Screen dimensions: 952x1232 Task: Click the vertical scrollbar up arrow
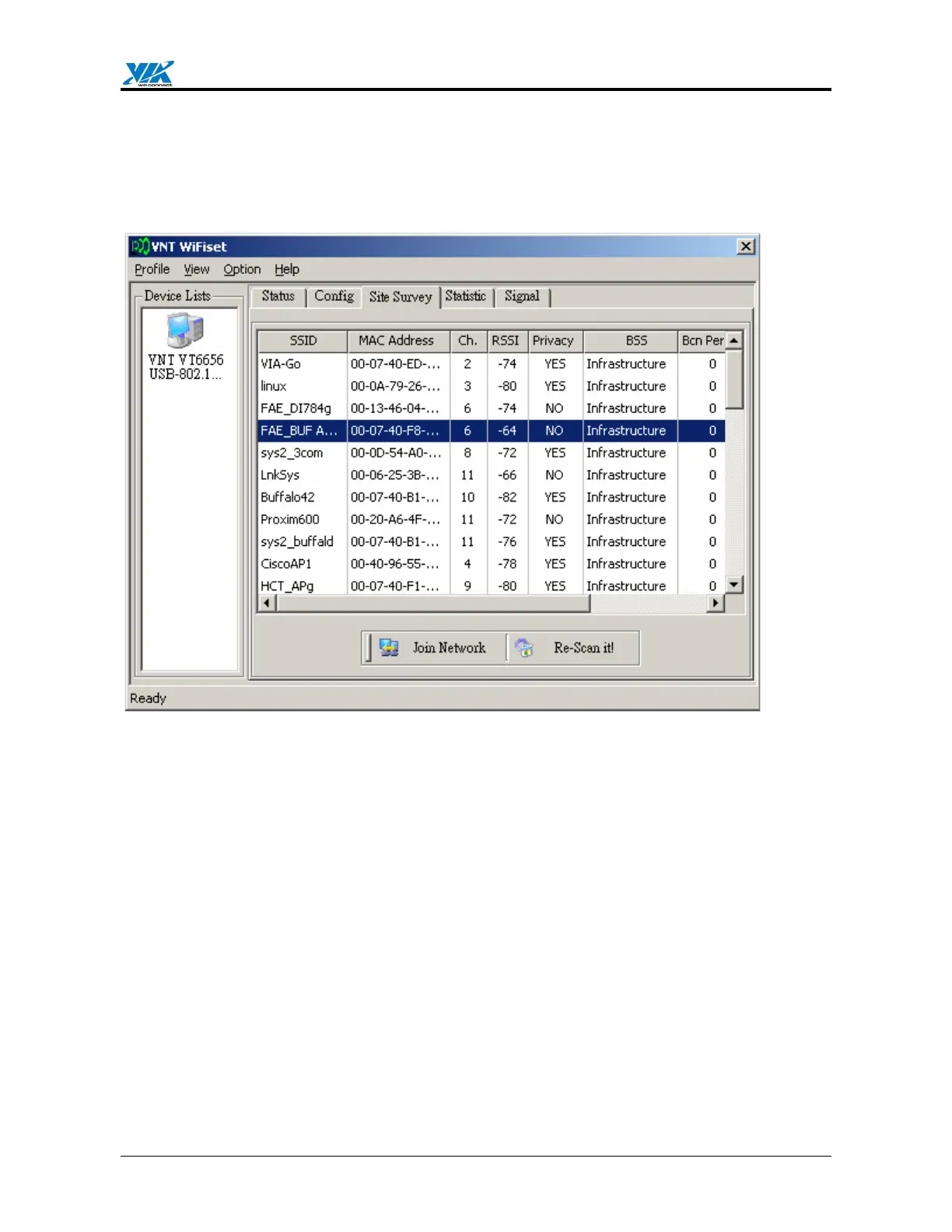[x=734, y=341]
